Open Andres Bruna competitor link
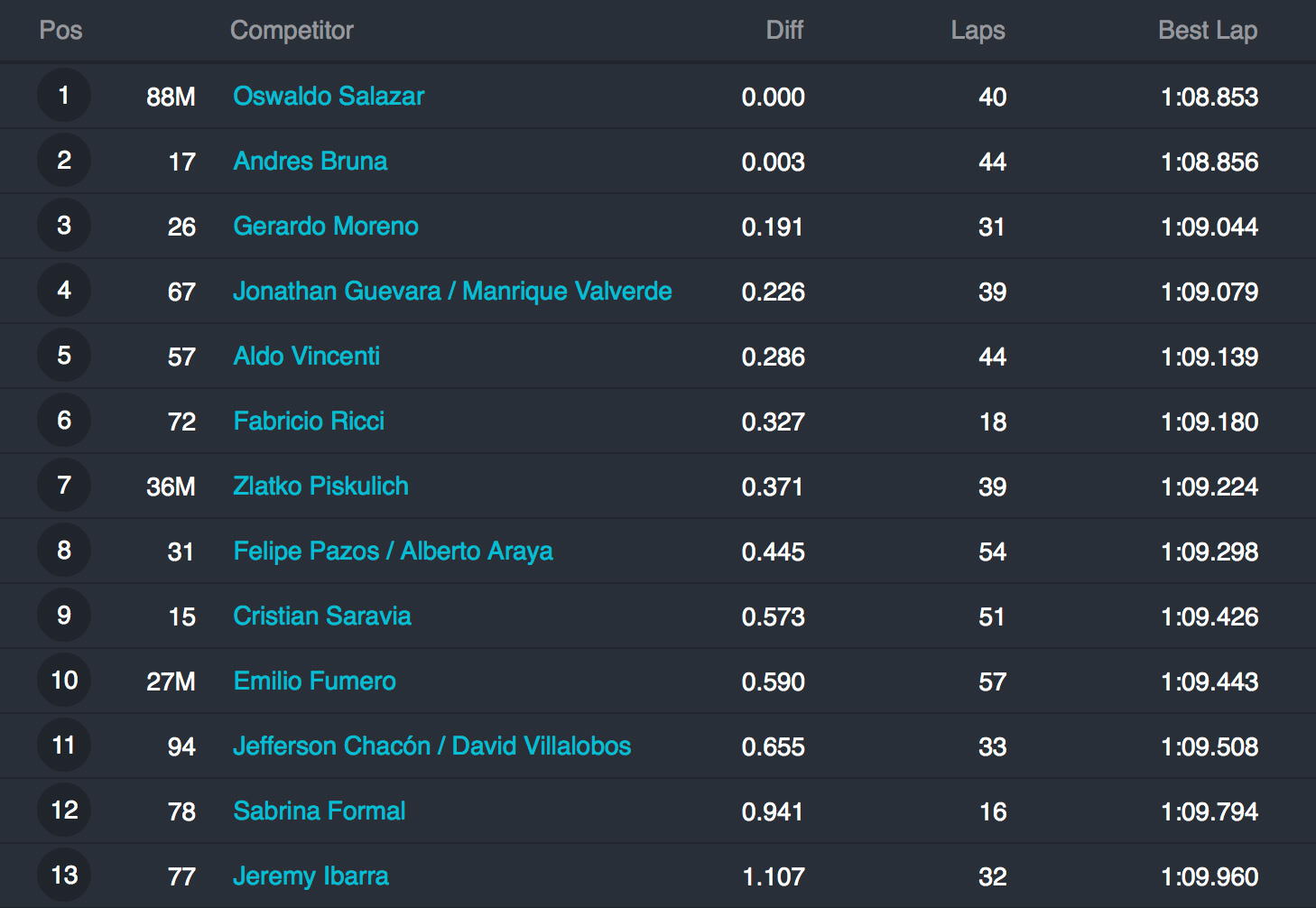Image resolution: width=1316 pixels, height=908 pixels. click(x=310, y=161)
